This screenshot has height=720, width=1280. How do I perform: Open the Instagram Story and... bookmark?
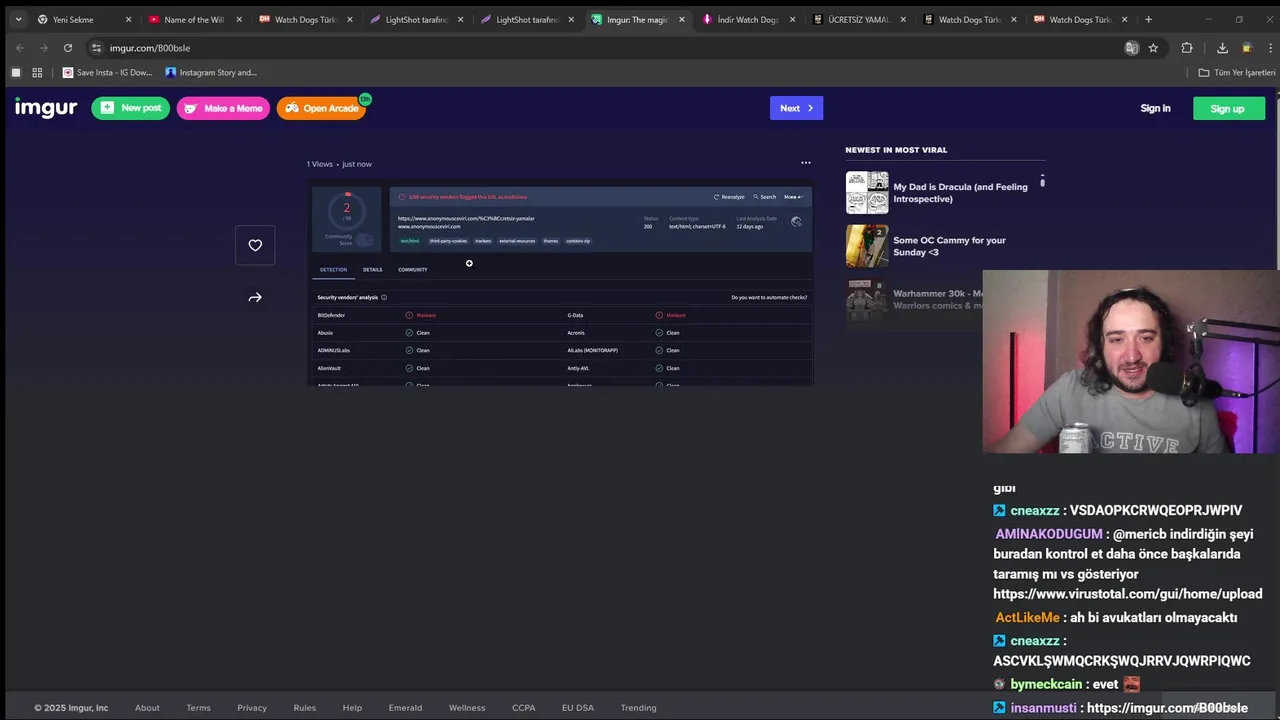[211, 72]
